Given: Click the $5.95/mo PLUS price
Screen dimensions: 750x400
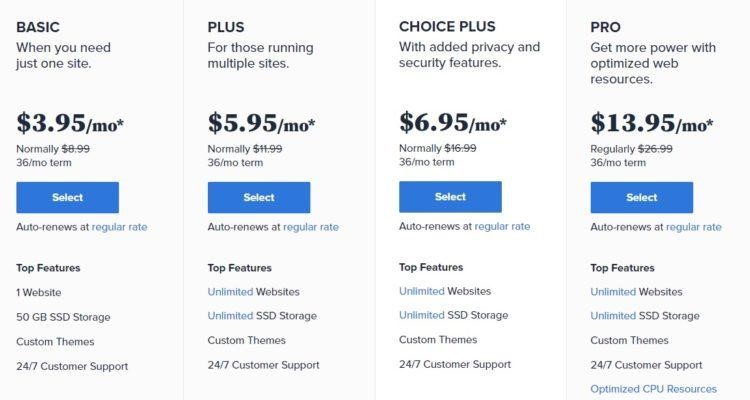Looking at the screenshot, I should point(261,123).
